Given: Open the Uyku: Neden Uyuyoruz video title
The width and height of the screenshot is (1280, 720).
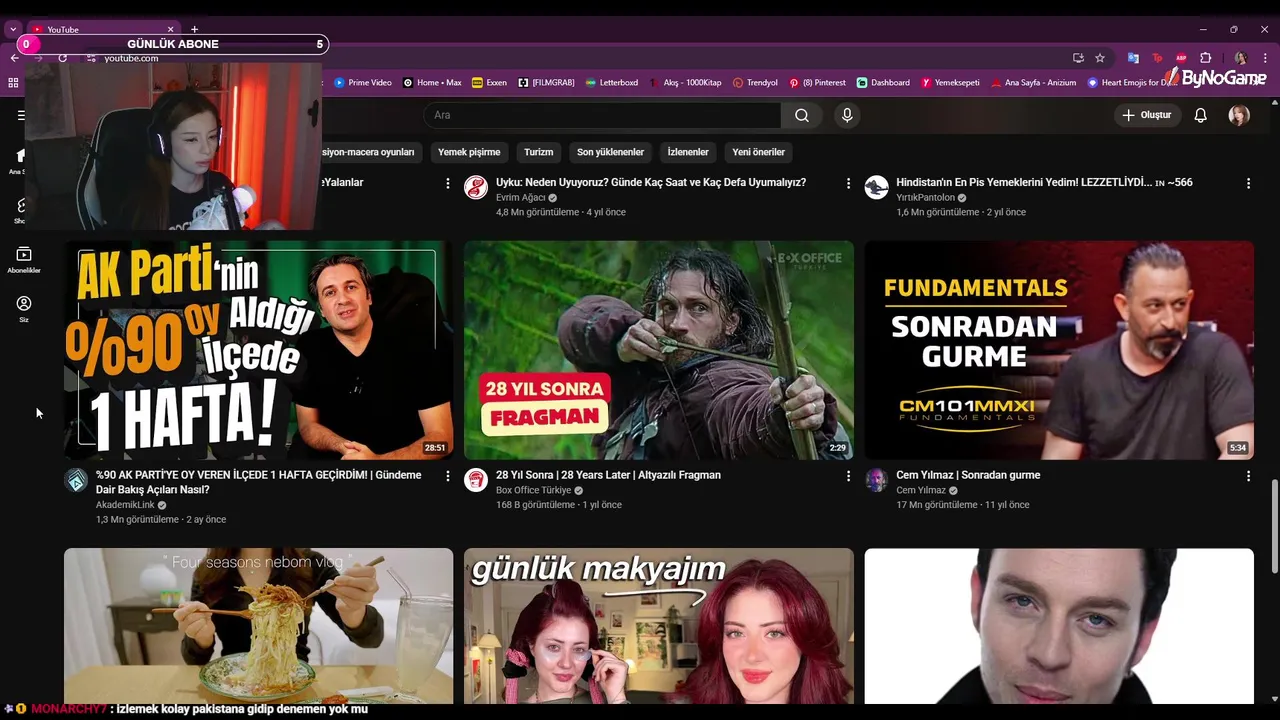Looking at the screenshot, I should (x=651, y=183).
